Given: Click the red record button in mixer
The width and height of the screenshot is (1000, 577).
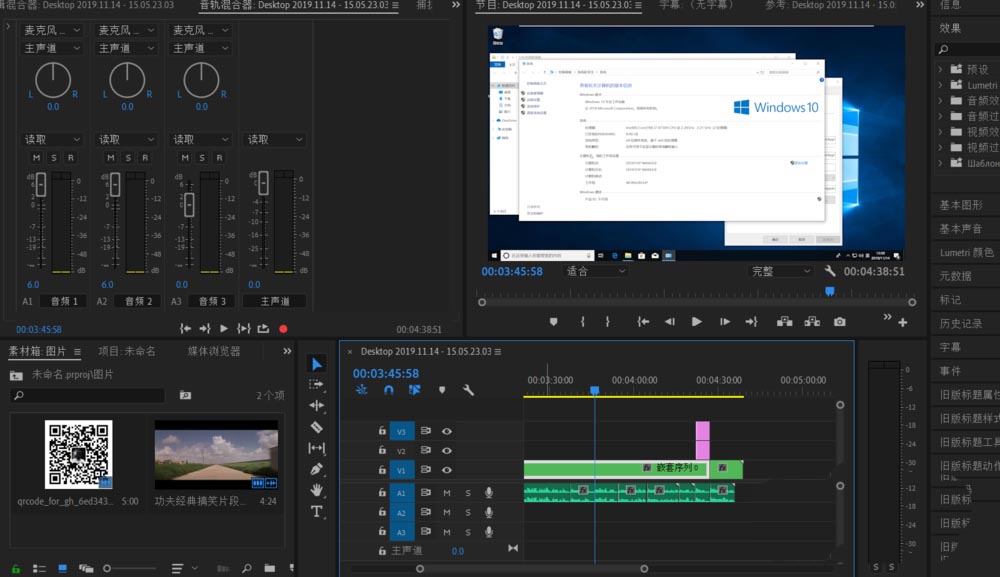Looking at the screenshot, I should point(283,328).
